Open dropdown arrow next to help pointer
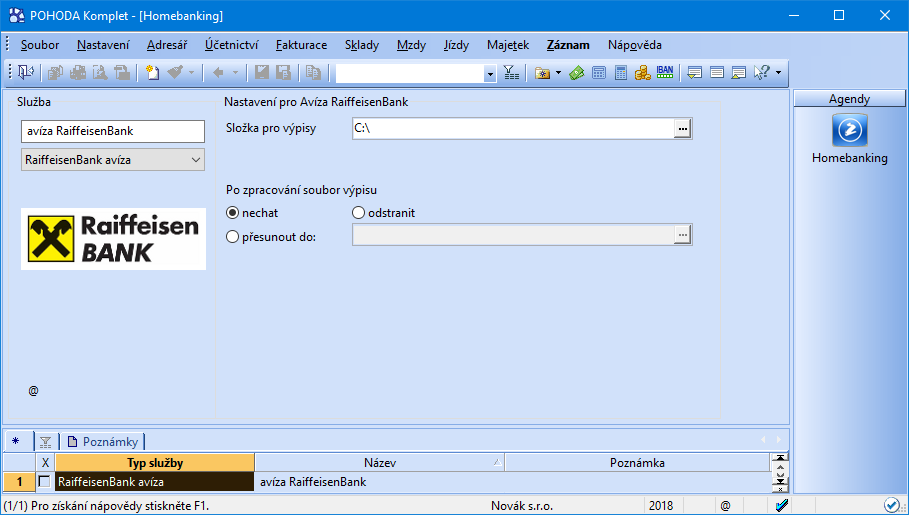The image size is (909, 515). tap(778, 72)
